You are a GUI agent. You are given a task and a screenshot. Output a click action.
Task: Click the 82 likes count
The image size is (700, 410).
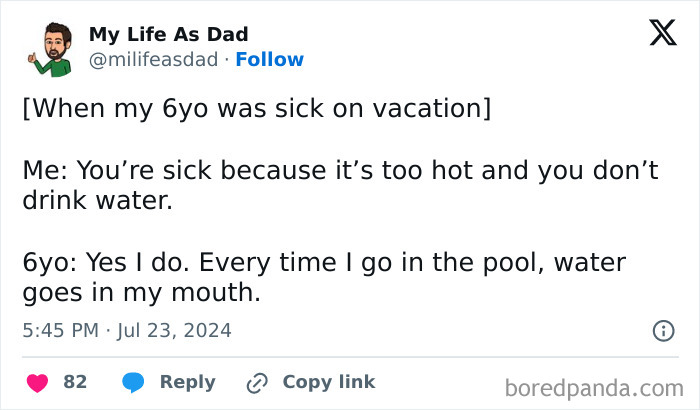point(75,382)
